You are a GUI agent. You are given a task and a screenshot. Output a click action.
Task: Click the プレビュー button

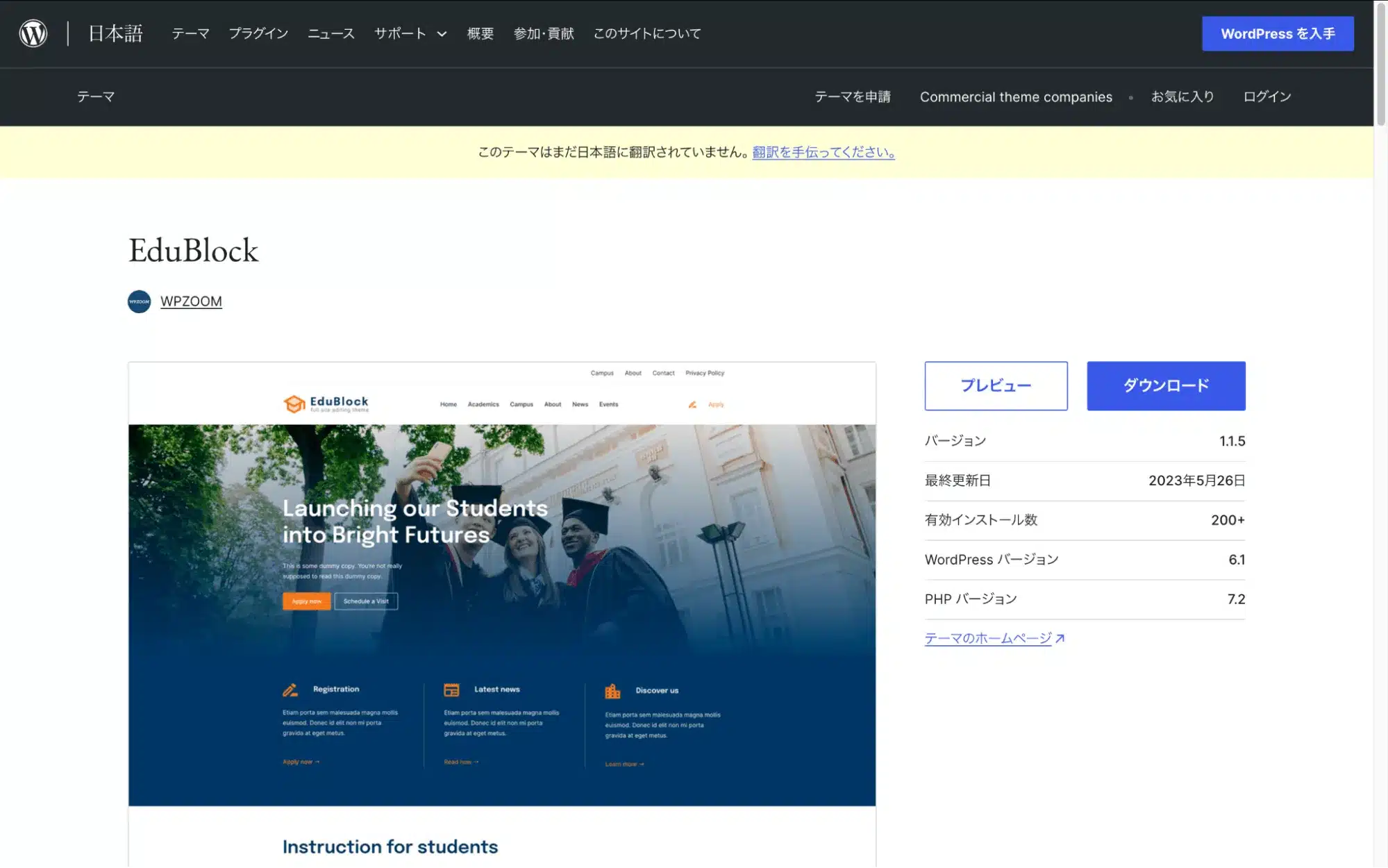point(996,385)
